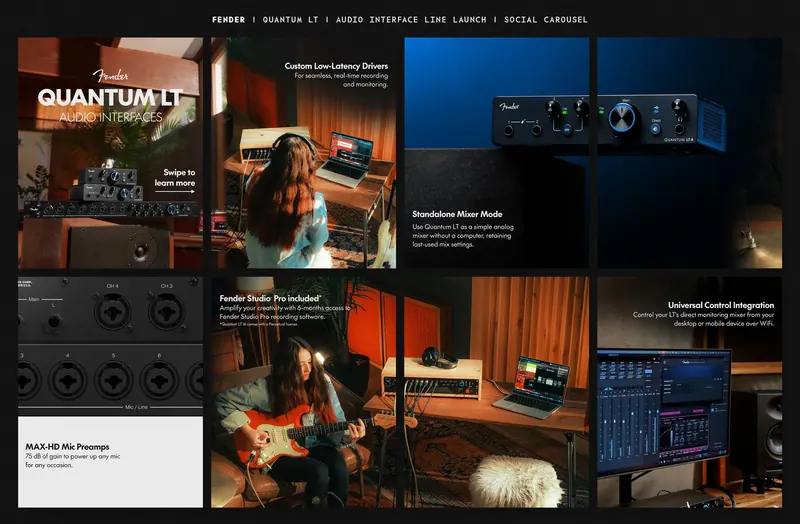This screenshot has height=524, width=800.
Task: Click the Universal Control Integration heading
Action: 721,305
